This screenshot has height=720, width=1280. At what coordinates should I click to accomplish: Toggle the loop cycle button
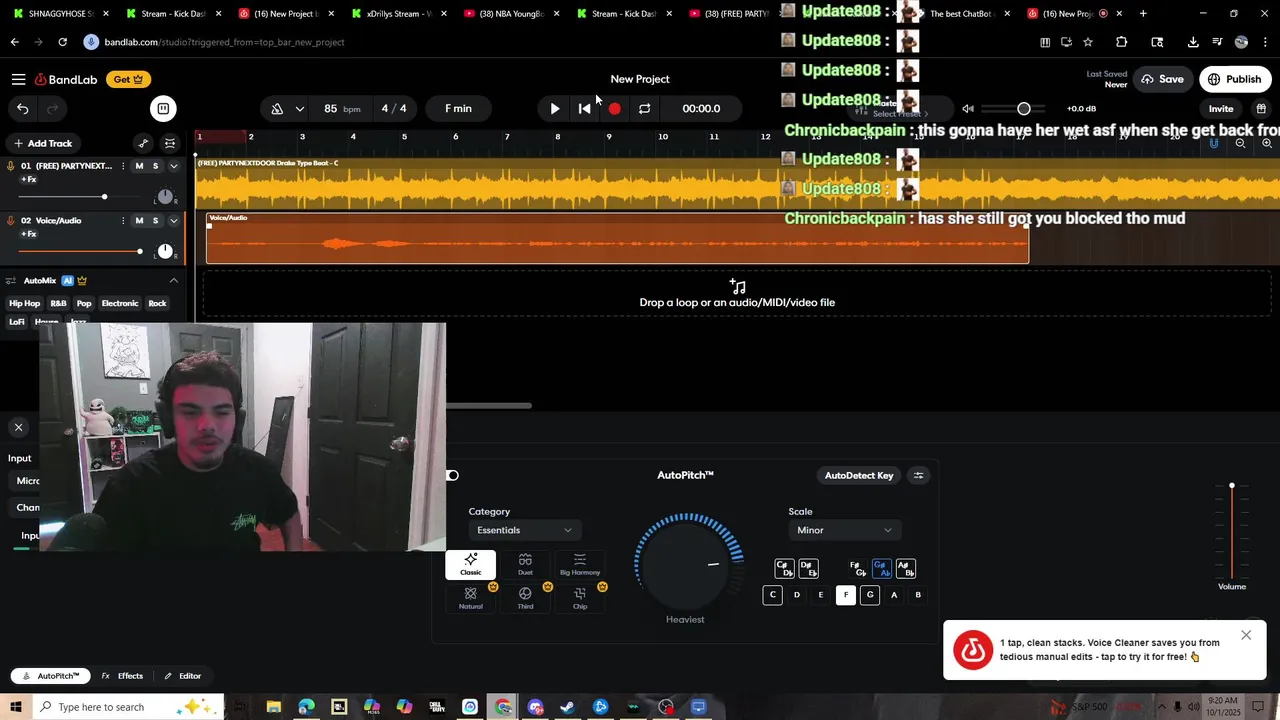coord(644,108)
